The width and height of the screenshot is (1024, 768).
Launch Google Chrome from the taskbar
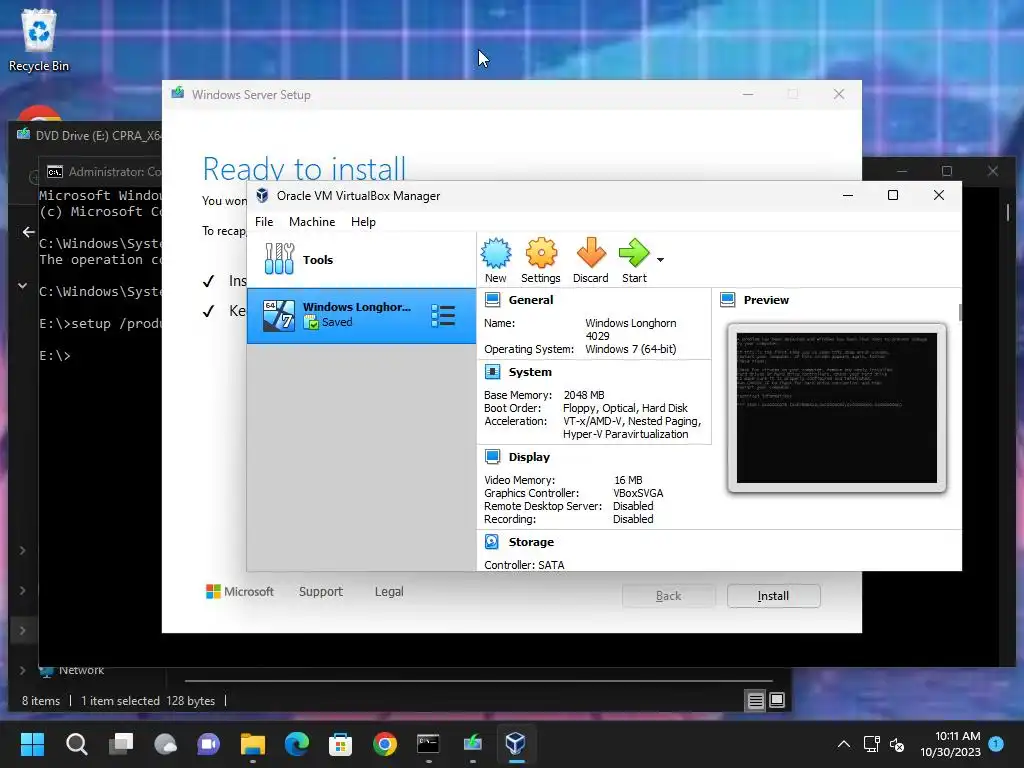click(x=385, y=744)
